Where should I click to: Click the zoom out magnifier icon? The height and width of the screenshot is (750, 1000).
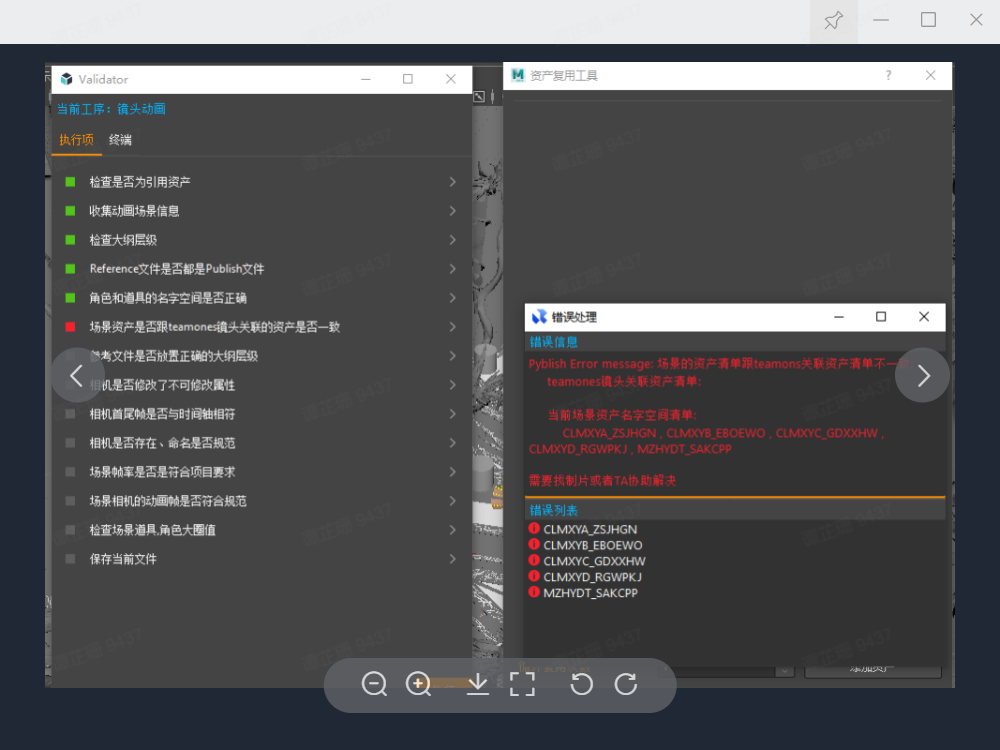coord(374,684)
